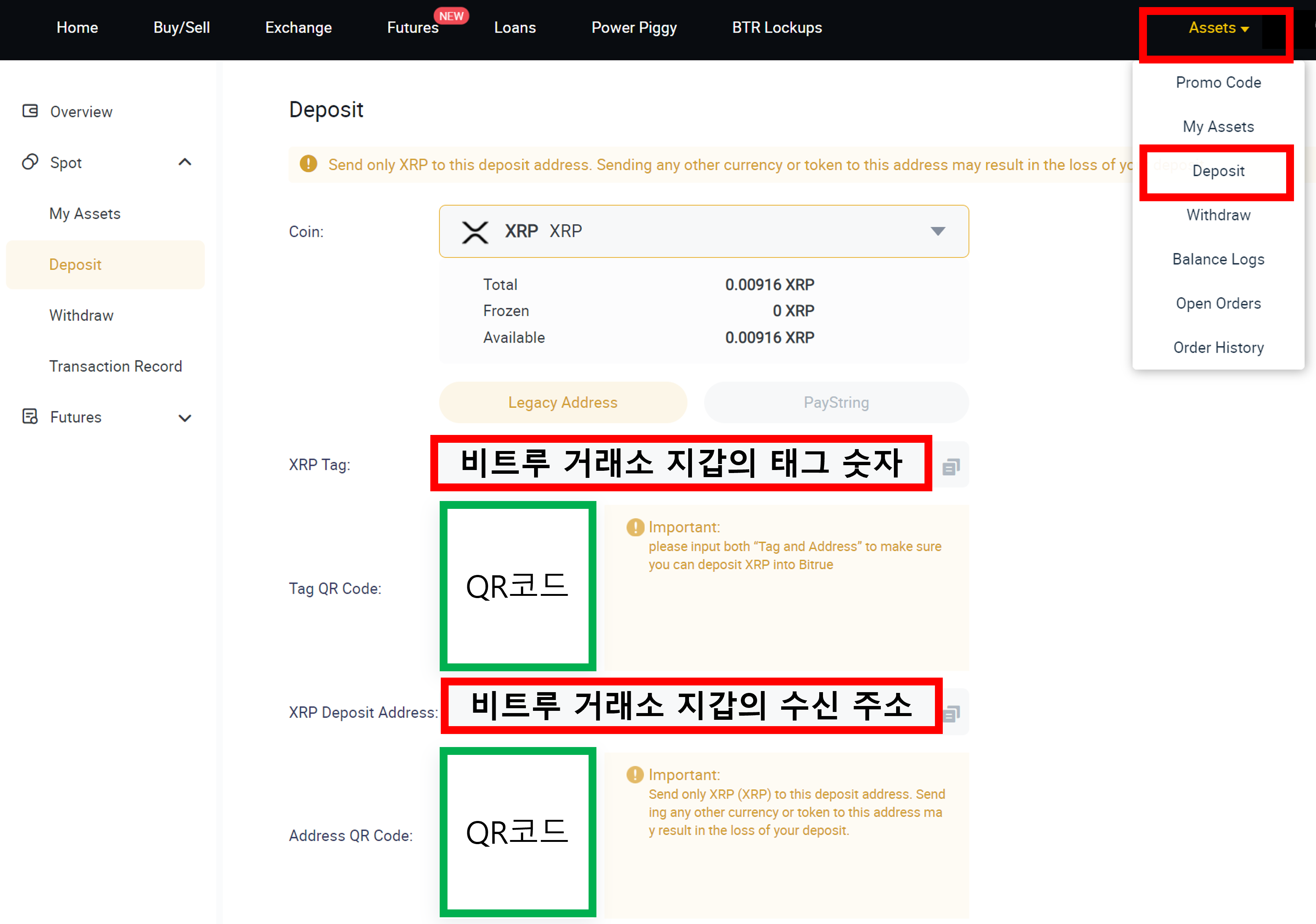Image resolution: width=1316 pixels, height=924 pixels.
Task: Expand the Futures section chevron
Action: pos(184,418)
